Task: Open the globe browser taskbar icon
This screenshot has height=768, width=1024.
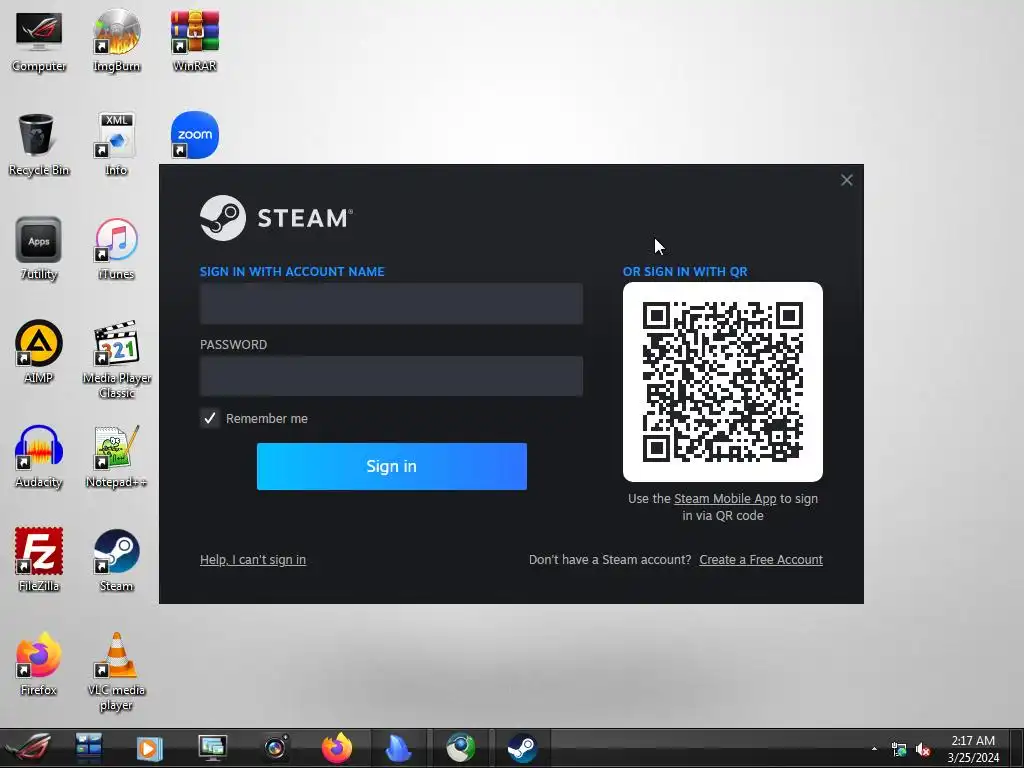Action: [460, 748]
